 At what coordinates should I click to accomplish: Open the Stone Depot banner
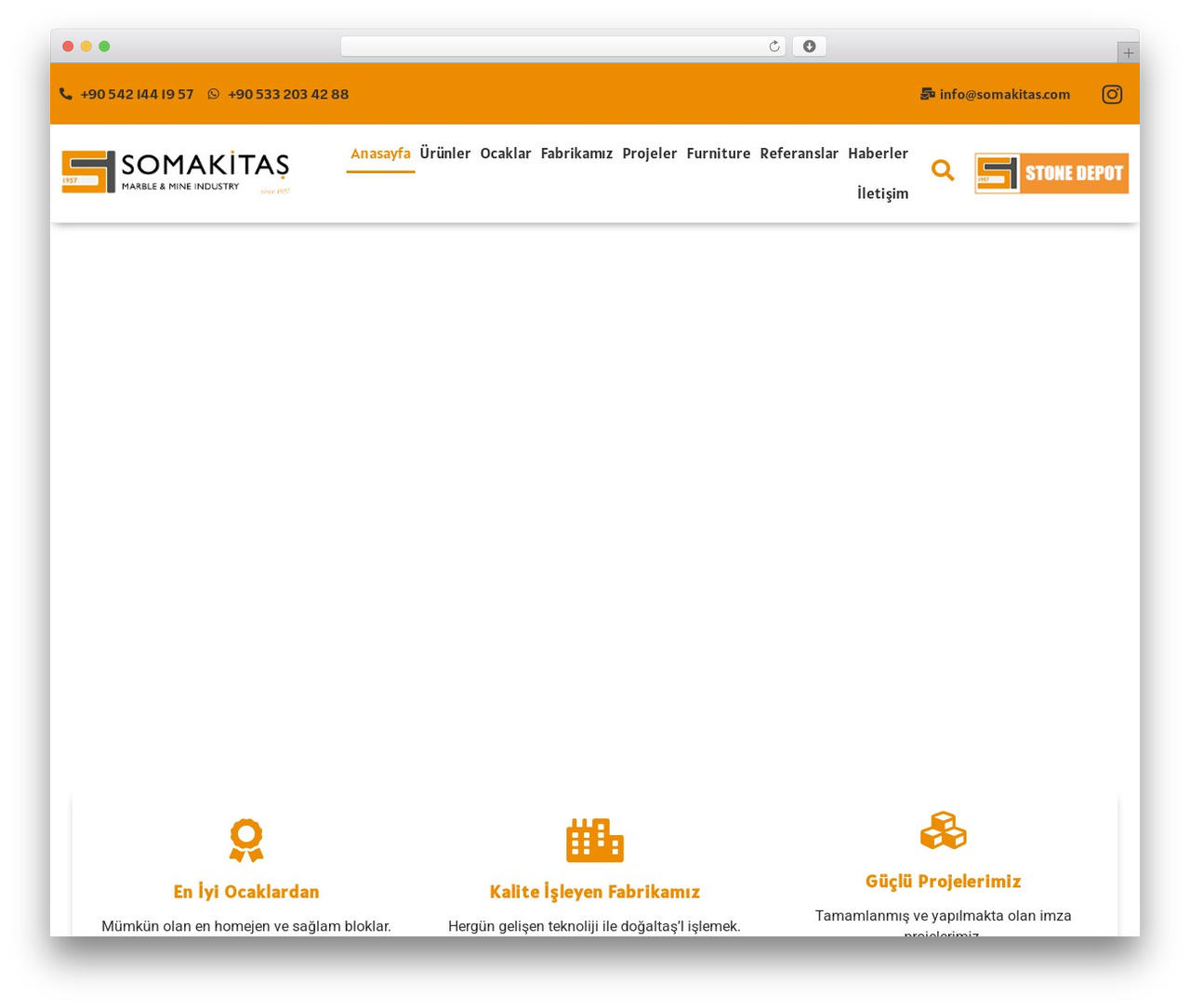[1051, 173]
